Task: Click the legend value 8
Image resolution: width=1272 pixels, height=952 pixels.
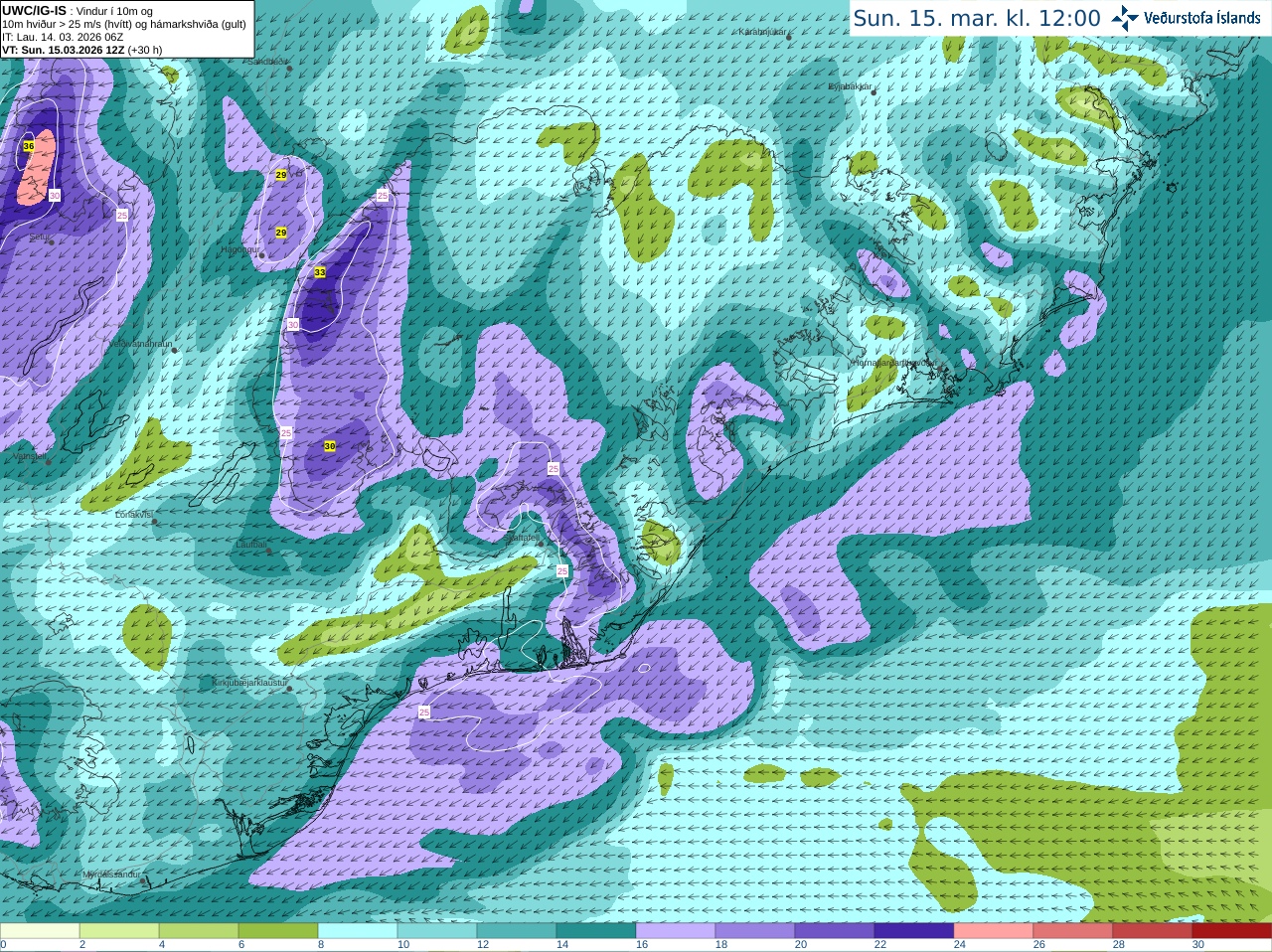Action: point(321,945)
